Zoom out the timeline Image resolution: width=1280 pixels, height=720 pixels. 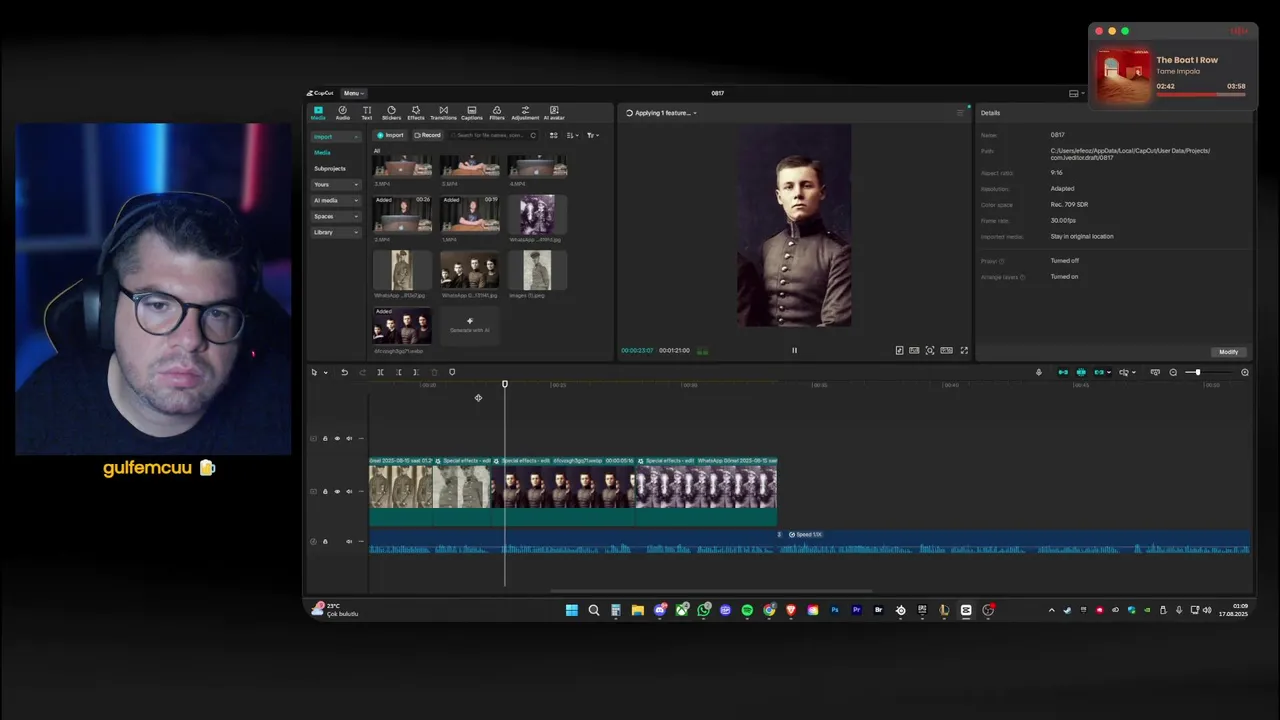[1173, 372]
